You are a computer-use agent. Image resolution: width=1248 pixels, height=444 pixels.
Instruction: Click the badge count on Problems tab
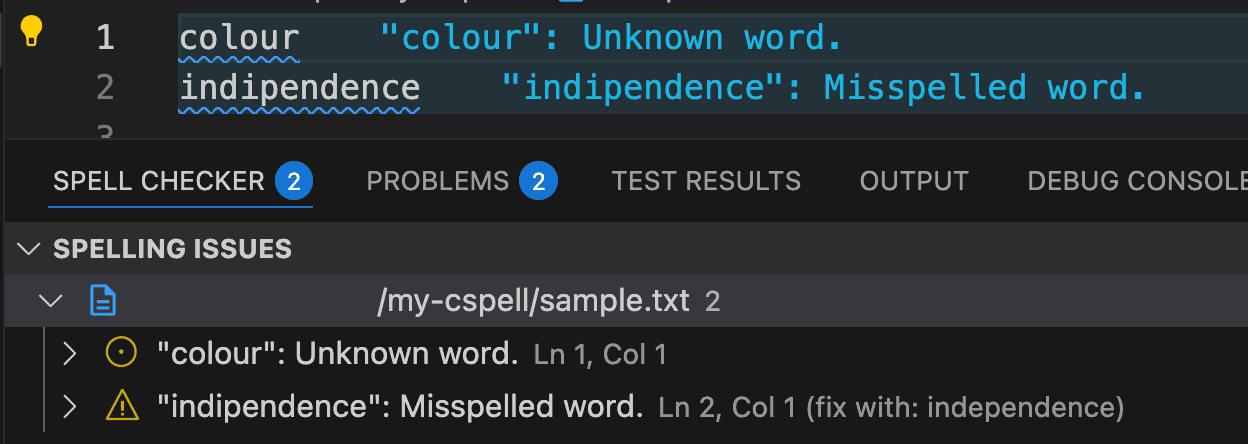pyautogui.click(x=538, y=181)
